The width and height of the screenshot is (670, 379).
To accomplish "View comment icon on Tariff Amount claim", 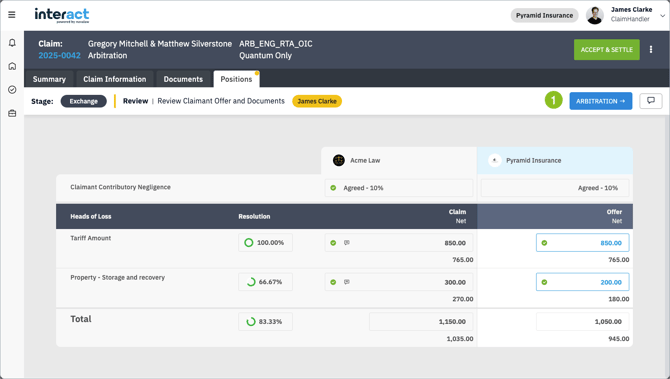I will [x=347, y=242].
